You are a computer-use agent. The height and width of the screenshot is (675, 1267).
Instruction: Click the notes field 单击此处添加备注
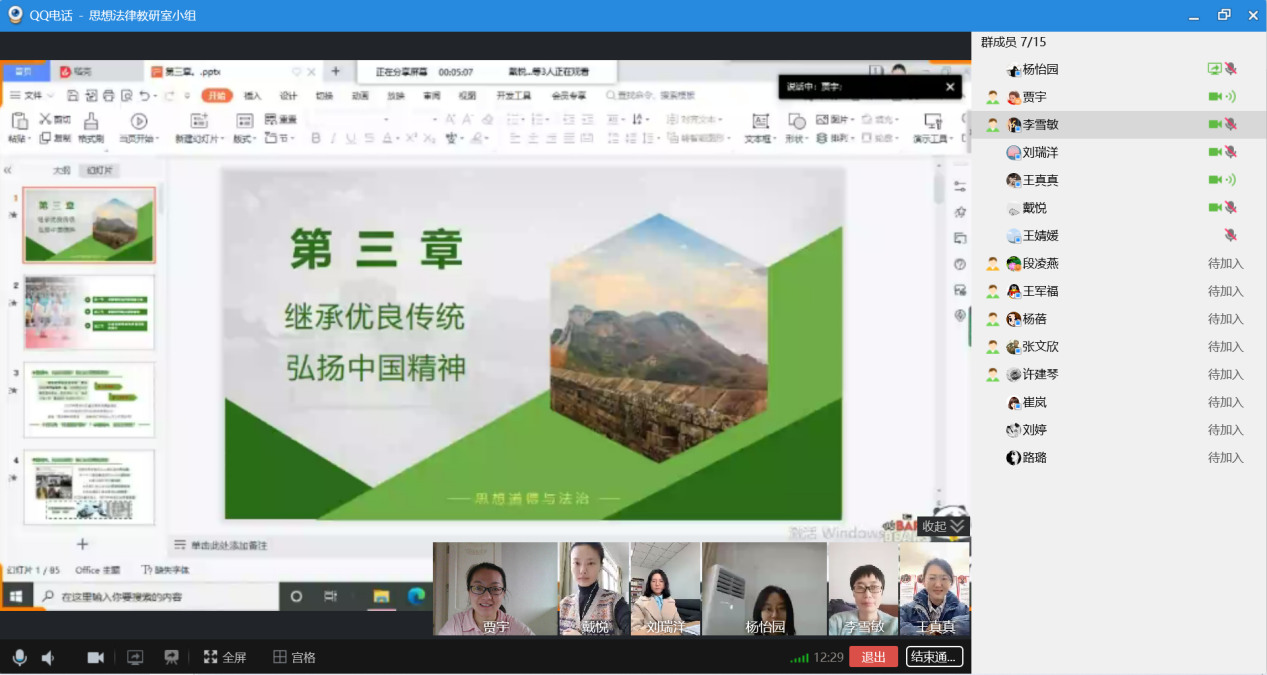point(229,545)
